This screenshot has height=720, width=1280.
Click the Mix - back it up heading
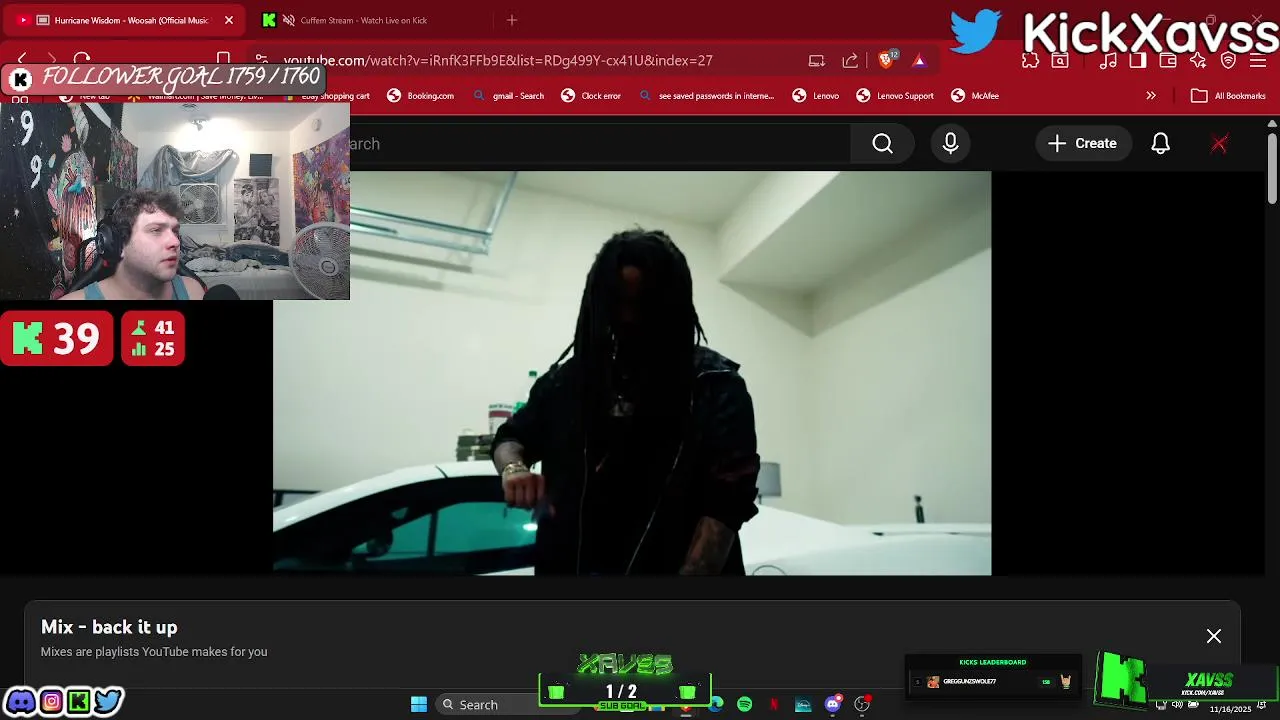[109, 627]
